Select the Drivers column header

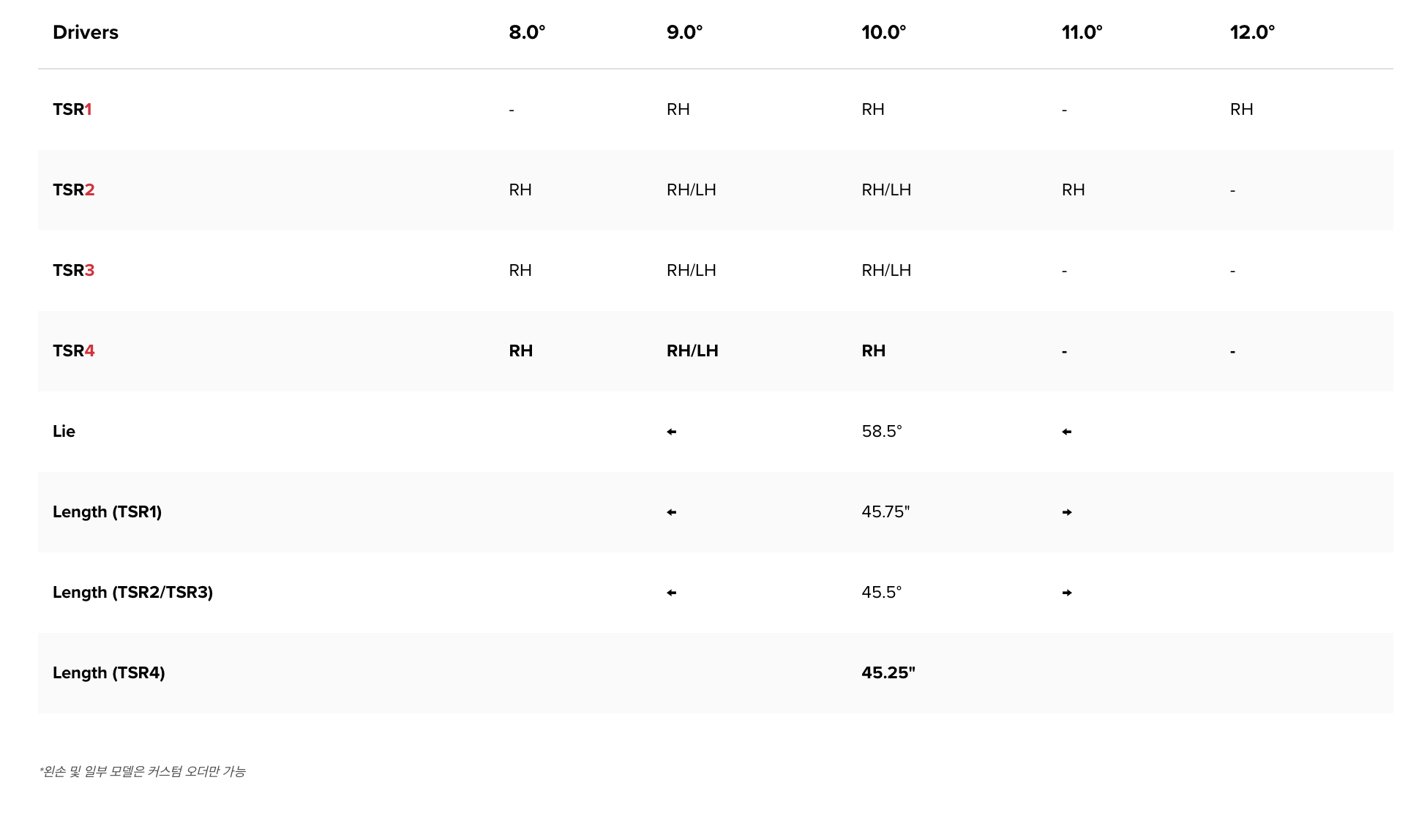(x=85, y=32)
